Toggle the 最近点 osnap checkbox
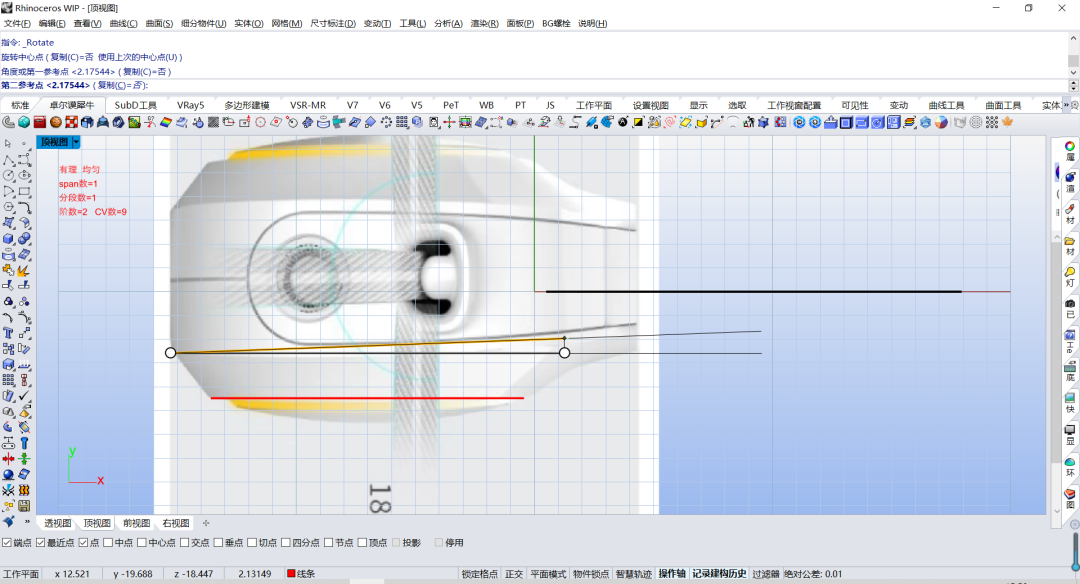Screen dimensions: 1080x584 (x=41, y=543)
